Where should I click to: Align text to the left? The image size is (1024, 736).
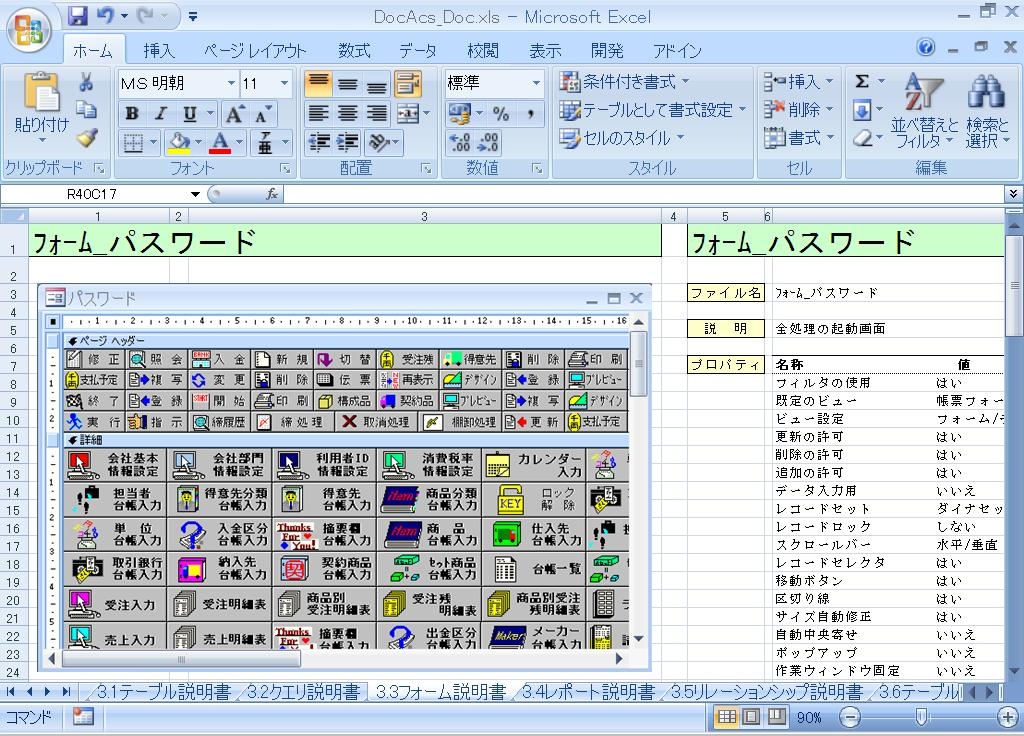pos(318,114)
